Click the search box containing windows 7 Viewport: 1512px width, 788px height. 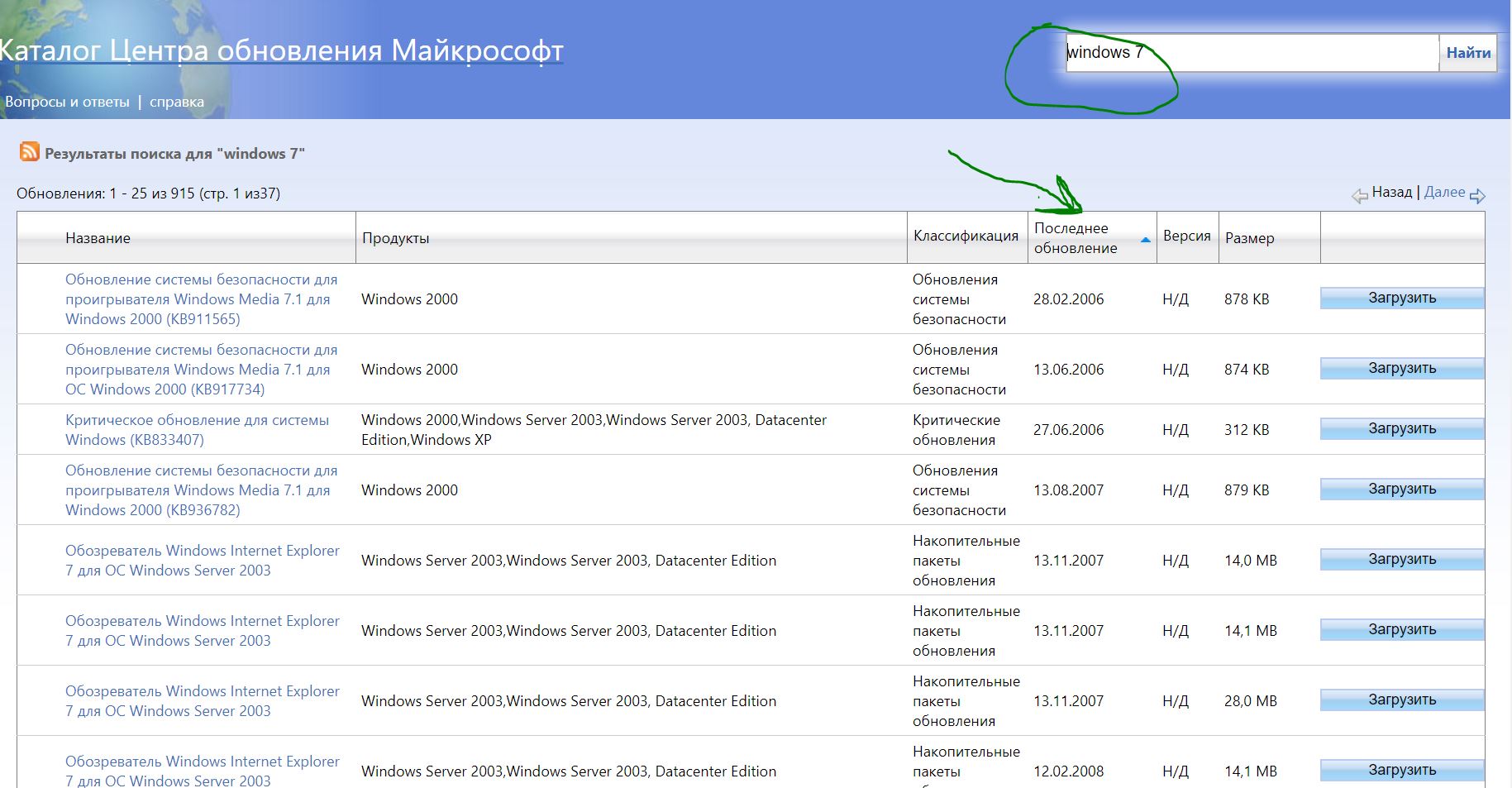1252,53
